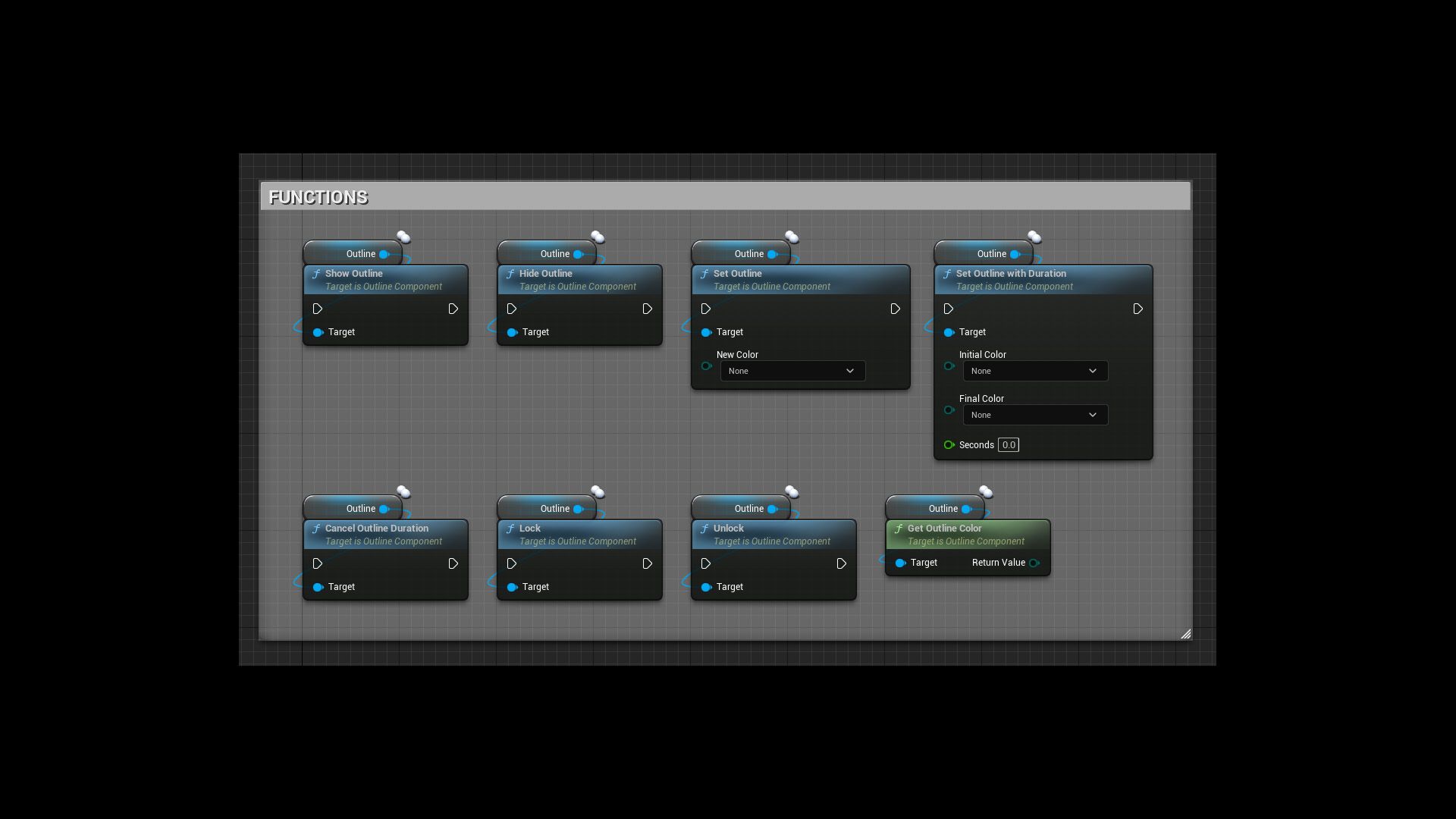Click Hide Outline output execution pin
Screen dimensions: 1456x819
647,309
